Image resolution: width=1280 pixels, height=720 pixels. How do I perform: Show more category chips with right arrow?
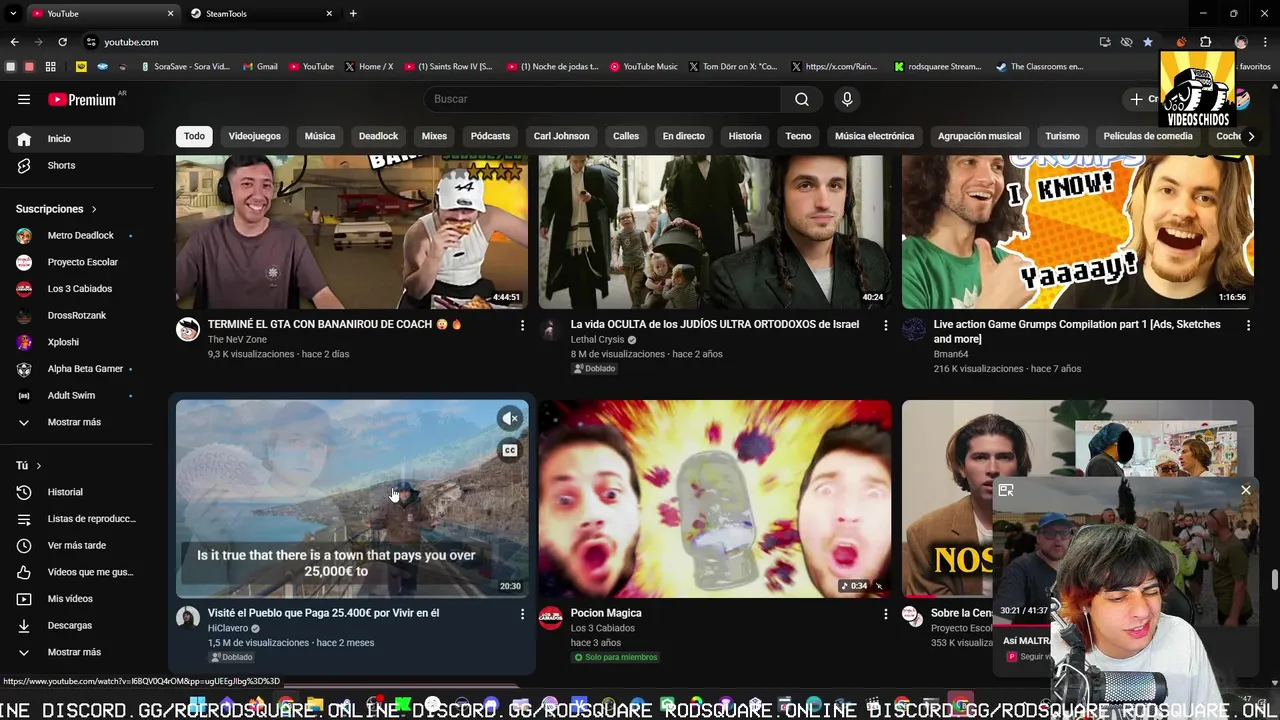[1250, 136]
